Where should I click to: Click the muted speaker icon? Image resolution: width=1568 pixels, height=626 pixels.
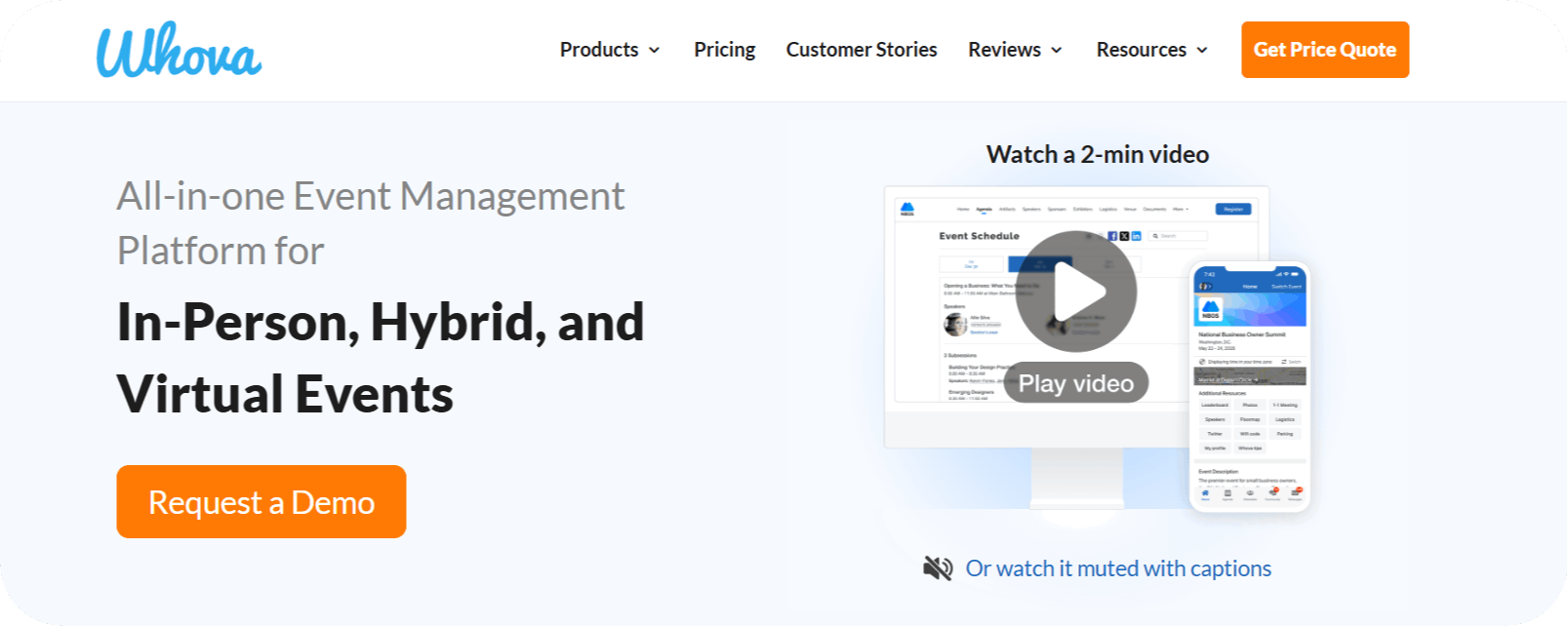[x=938, y=568]
